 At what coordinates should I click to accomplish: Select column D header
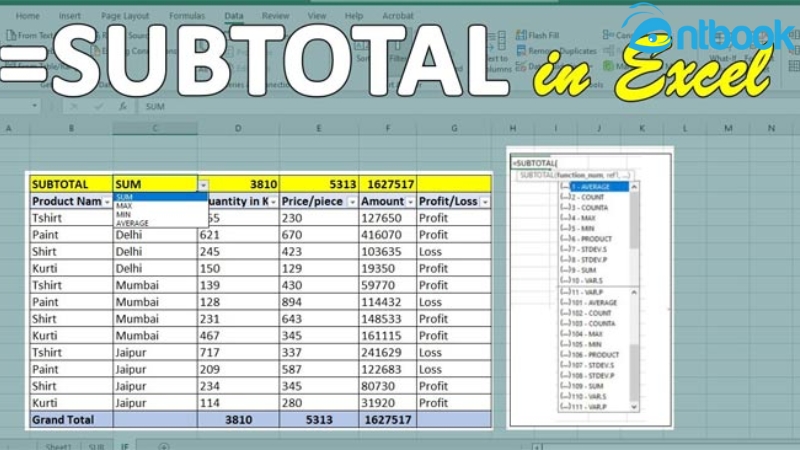(238, 129)
